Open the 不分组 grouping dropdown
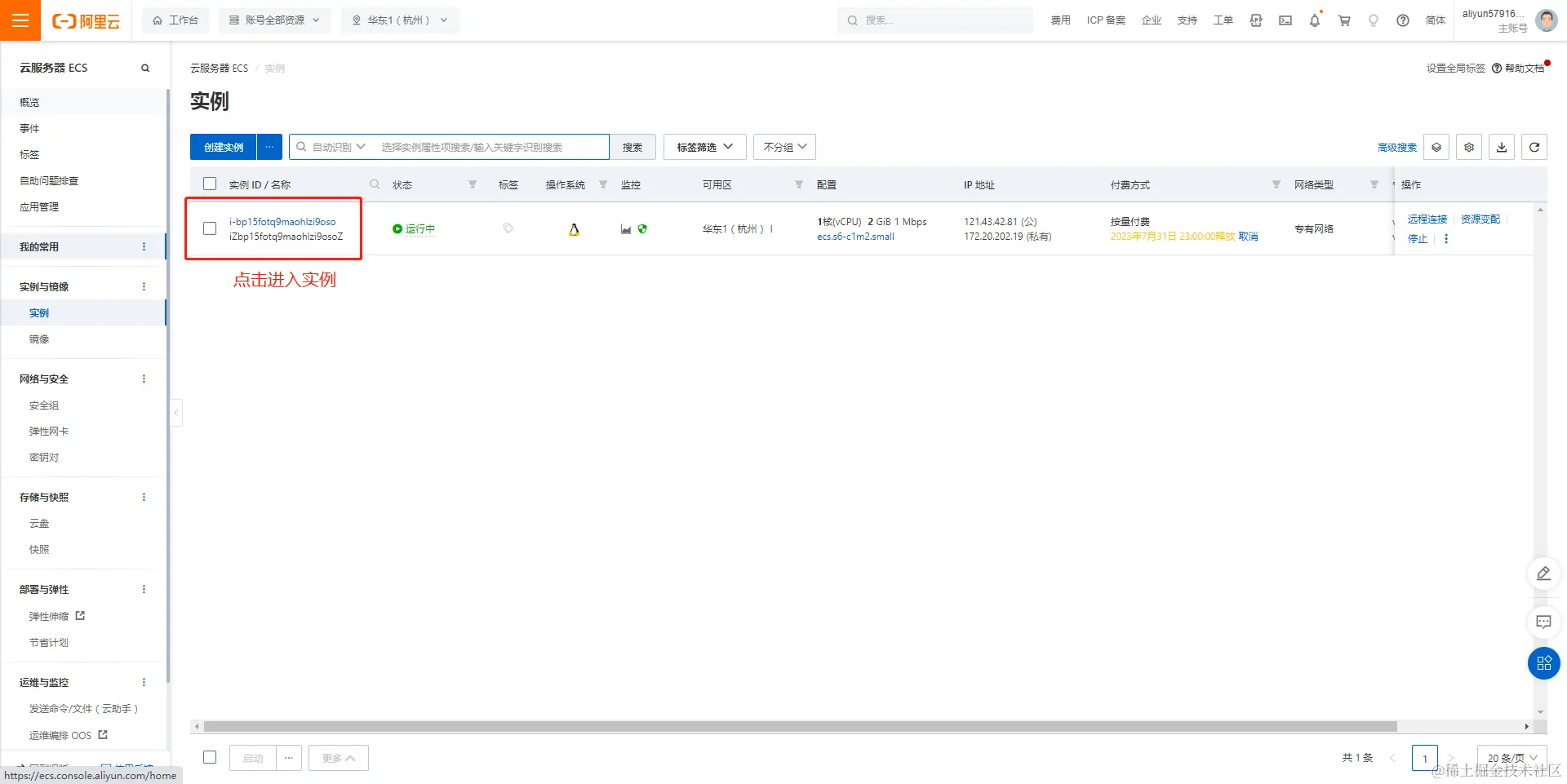Screen dimensions: 1567x784 [x=785, y=147]
